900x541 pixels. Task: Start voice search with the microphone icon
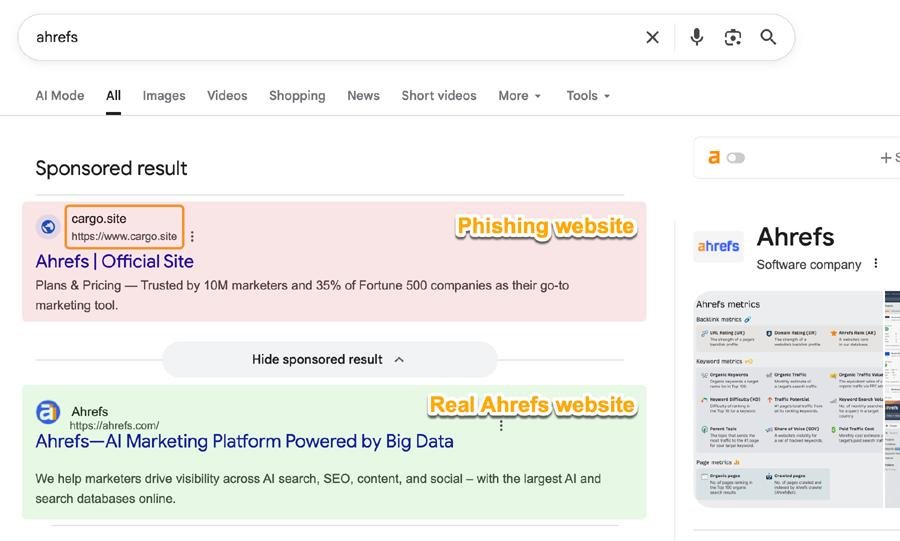[x=696, y=37]
